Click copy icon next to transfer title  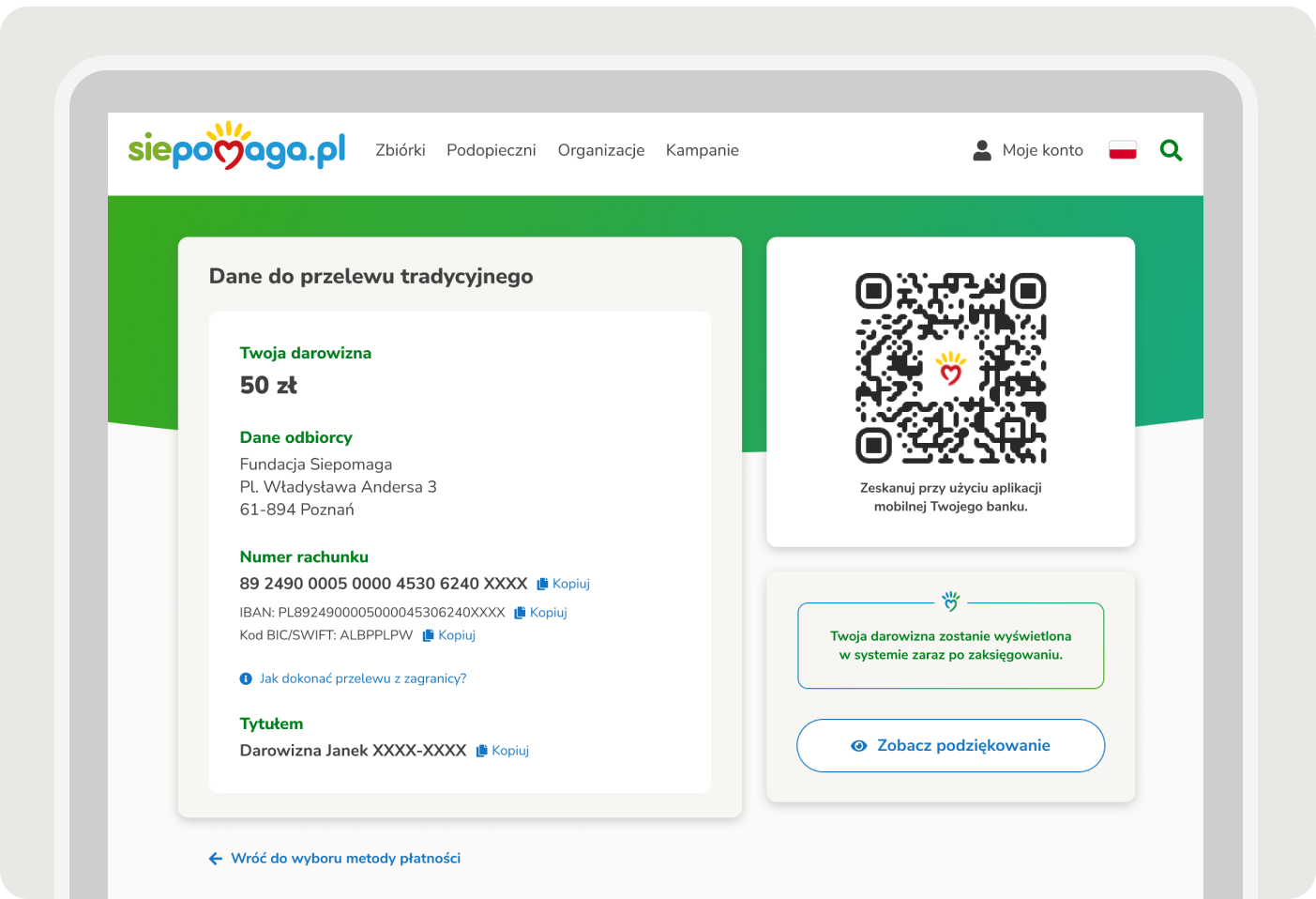tap(482, 751)
